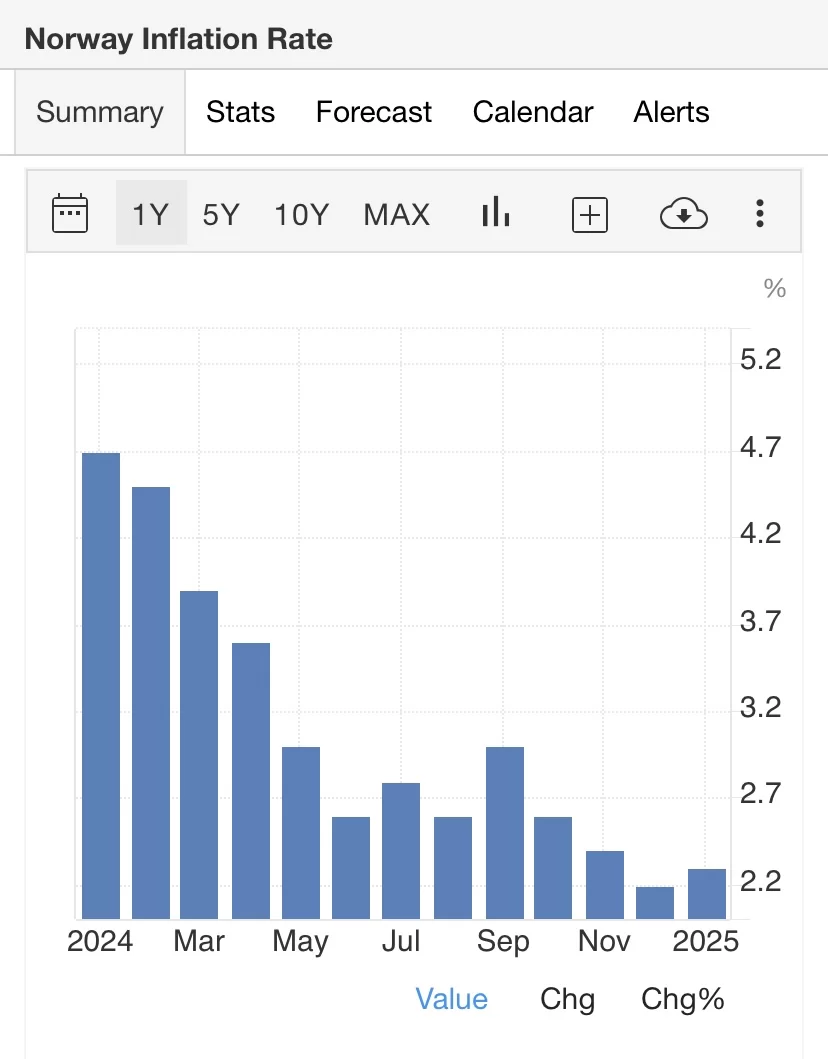This screenshot has height=1059, width=828.
Task: Show the MAX historical range
Action: pos(397,214)
